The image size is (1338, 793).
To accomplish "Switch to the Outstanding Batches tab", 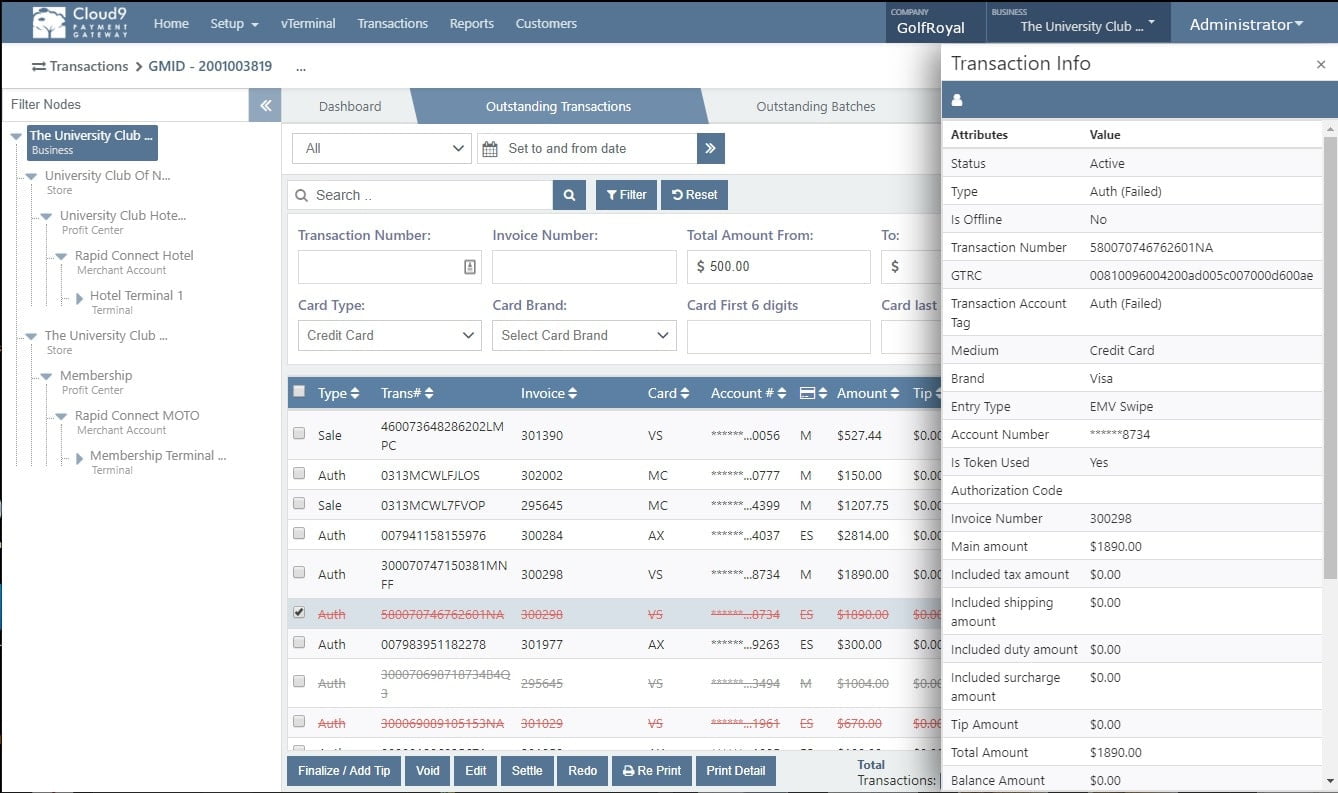I will point(815,106).
